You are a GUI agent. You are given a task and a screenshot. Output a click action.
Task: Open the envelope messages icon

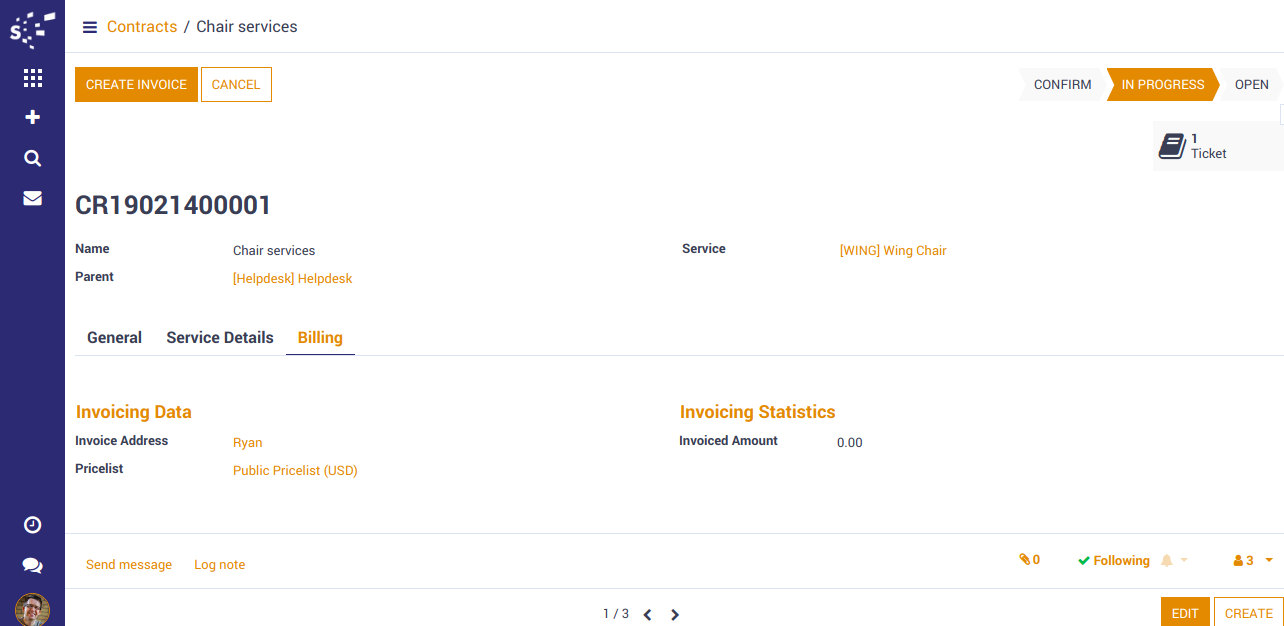(32, 198)
